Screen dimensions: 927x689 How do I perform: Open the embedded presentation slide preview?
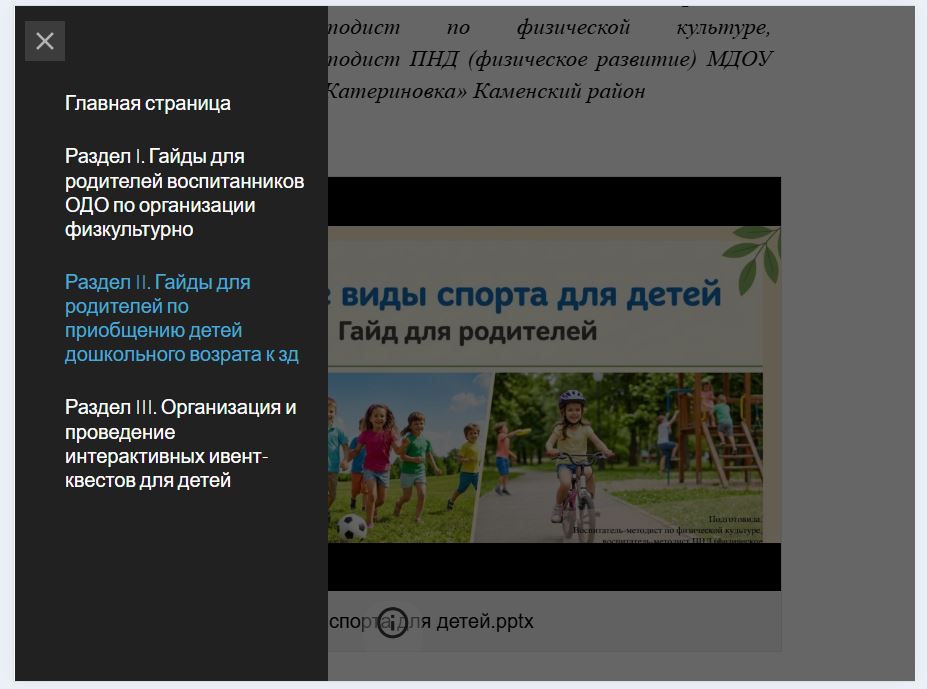coord(555,383)
